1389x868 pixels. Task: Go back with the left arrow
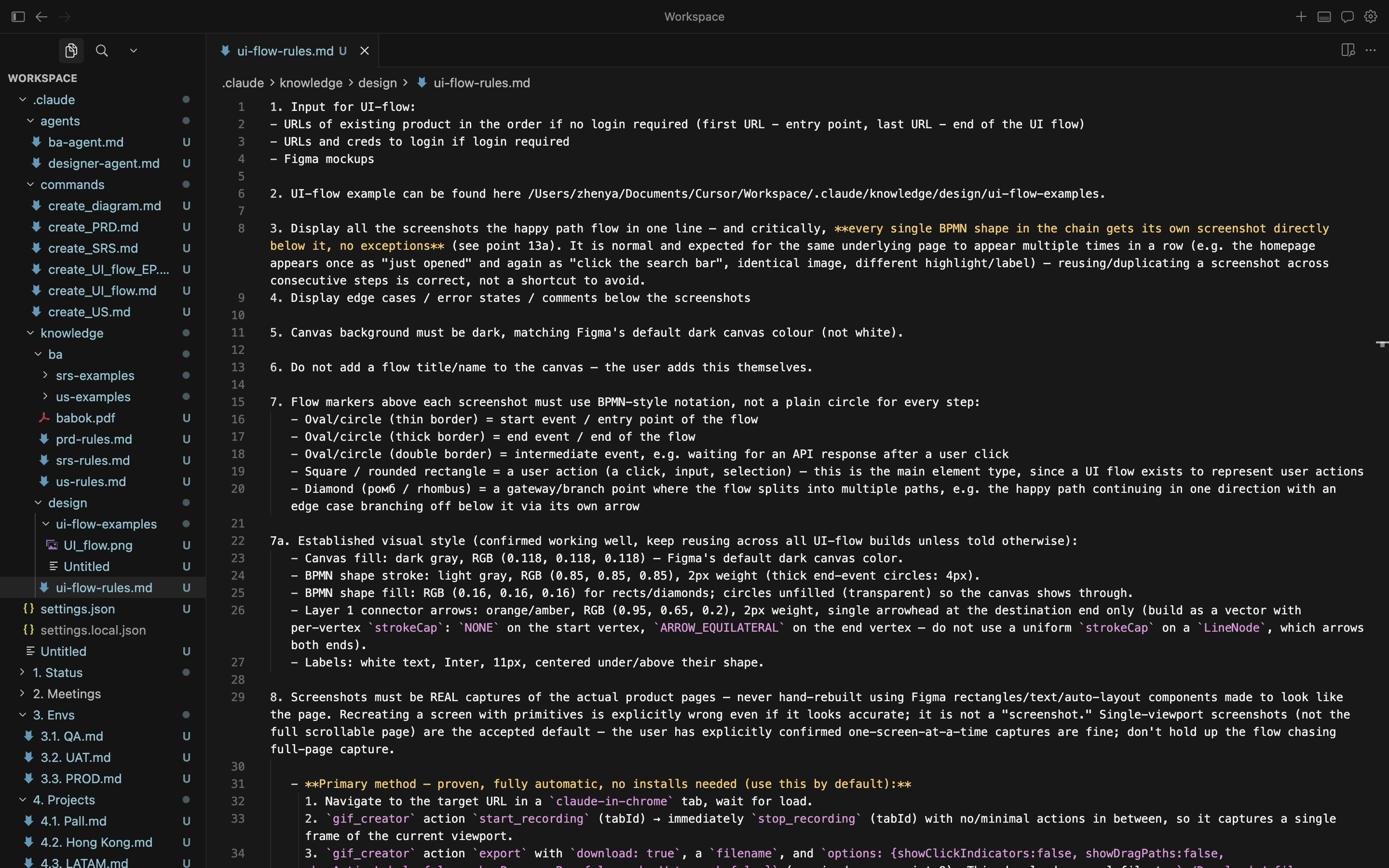[41, 17]
